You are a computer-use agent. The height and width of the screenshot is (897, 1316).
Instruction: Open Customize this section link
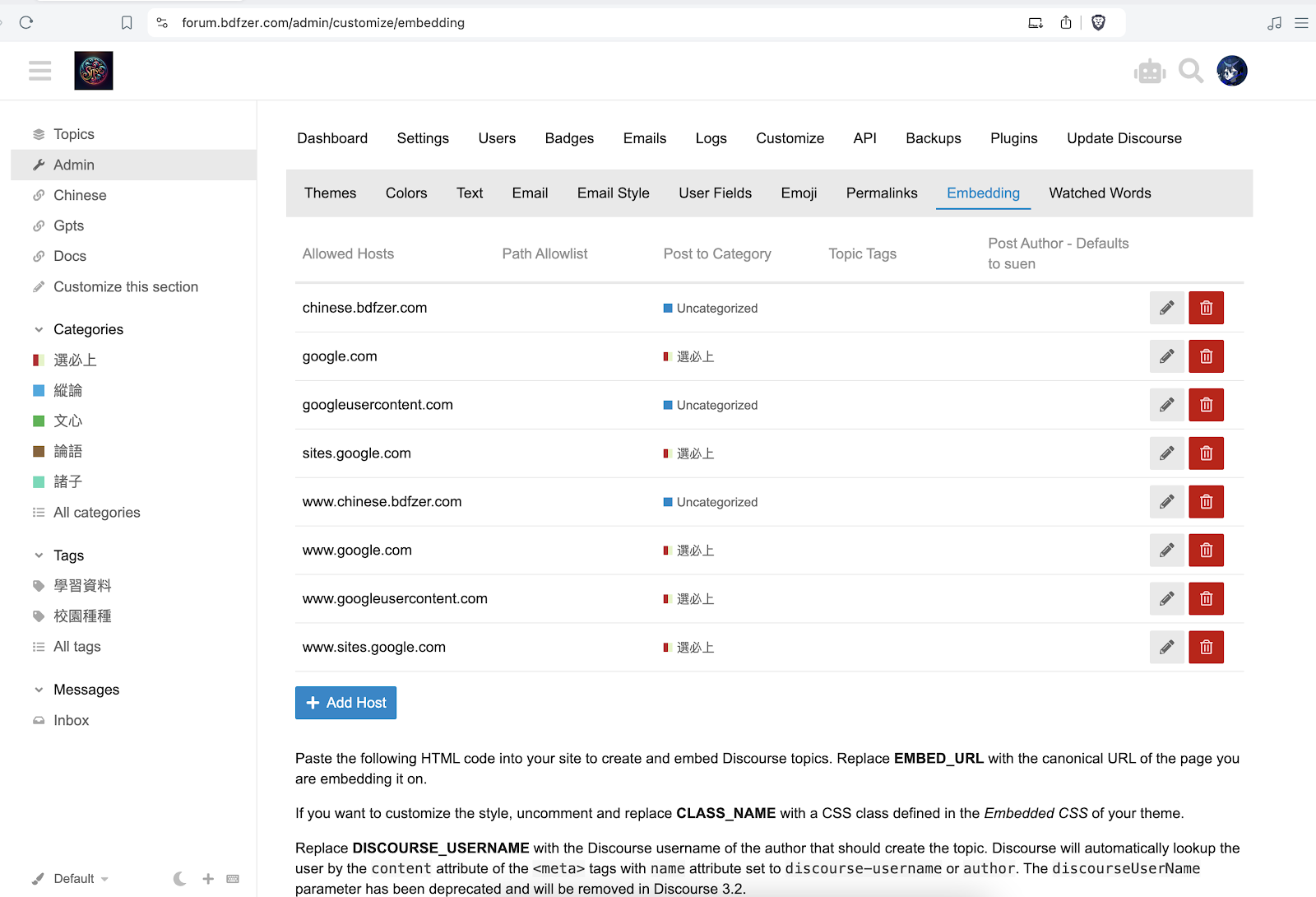(x=125, y=287)
